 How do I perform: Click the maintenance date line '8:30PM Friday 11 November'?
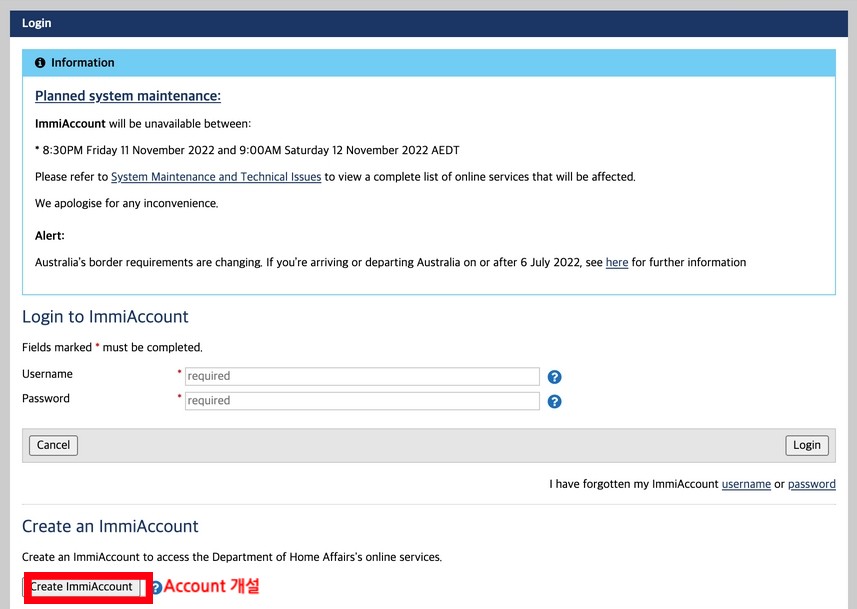click(247, 150)
